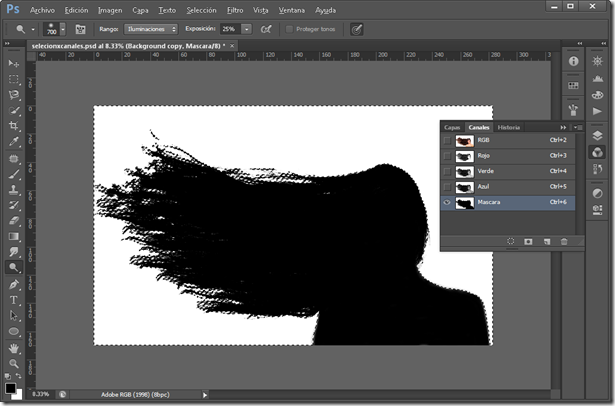615x406 pixels.
Task: Collapse the Canales panel with double arrows
Action: pyautogui.click(x=563, y=127)
